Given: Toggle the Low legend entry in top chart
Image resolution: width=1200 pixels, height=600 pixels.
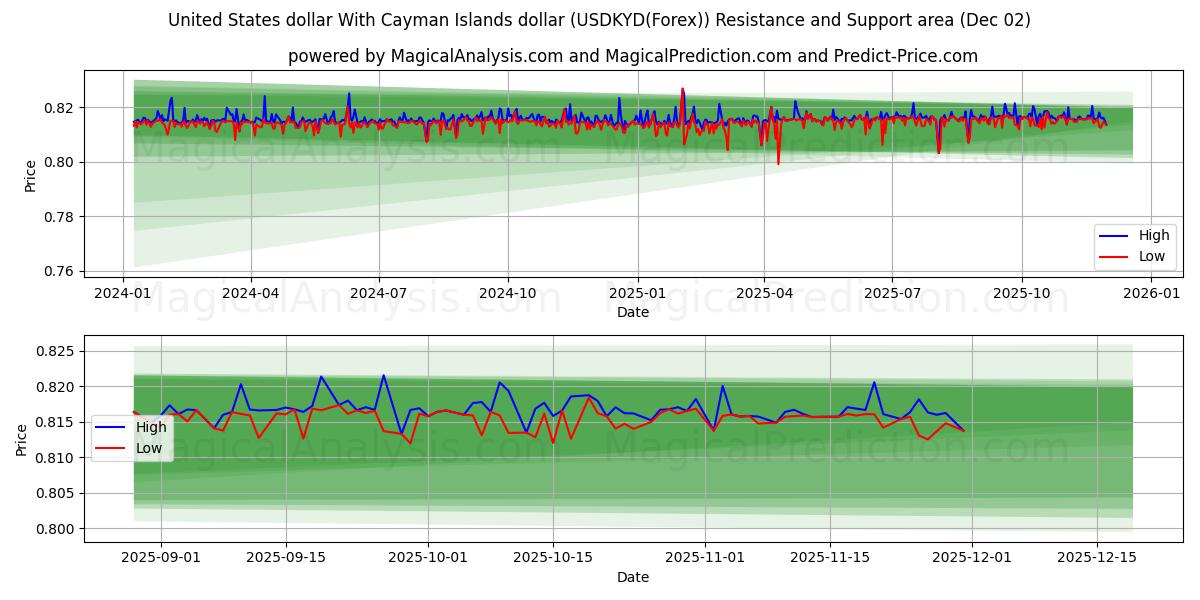Looking at the screenshot, I should point(1137,256).
